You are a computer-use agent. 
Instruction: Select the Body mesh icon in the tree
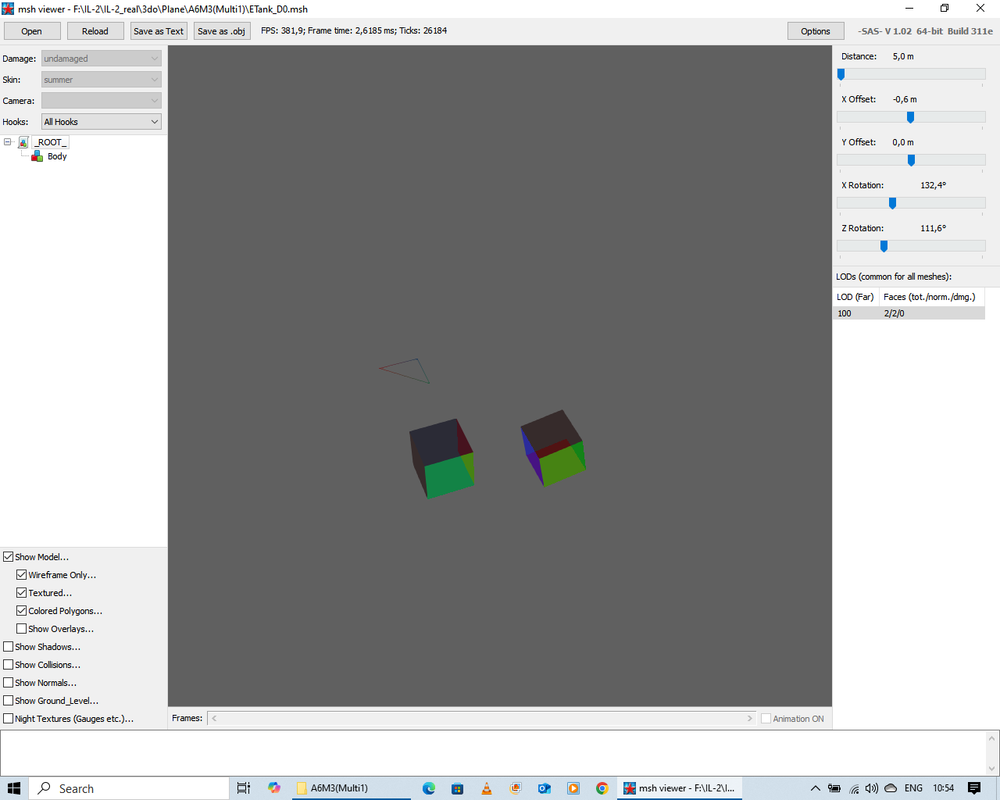coord(37,156)
